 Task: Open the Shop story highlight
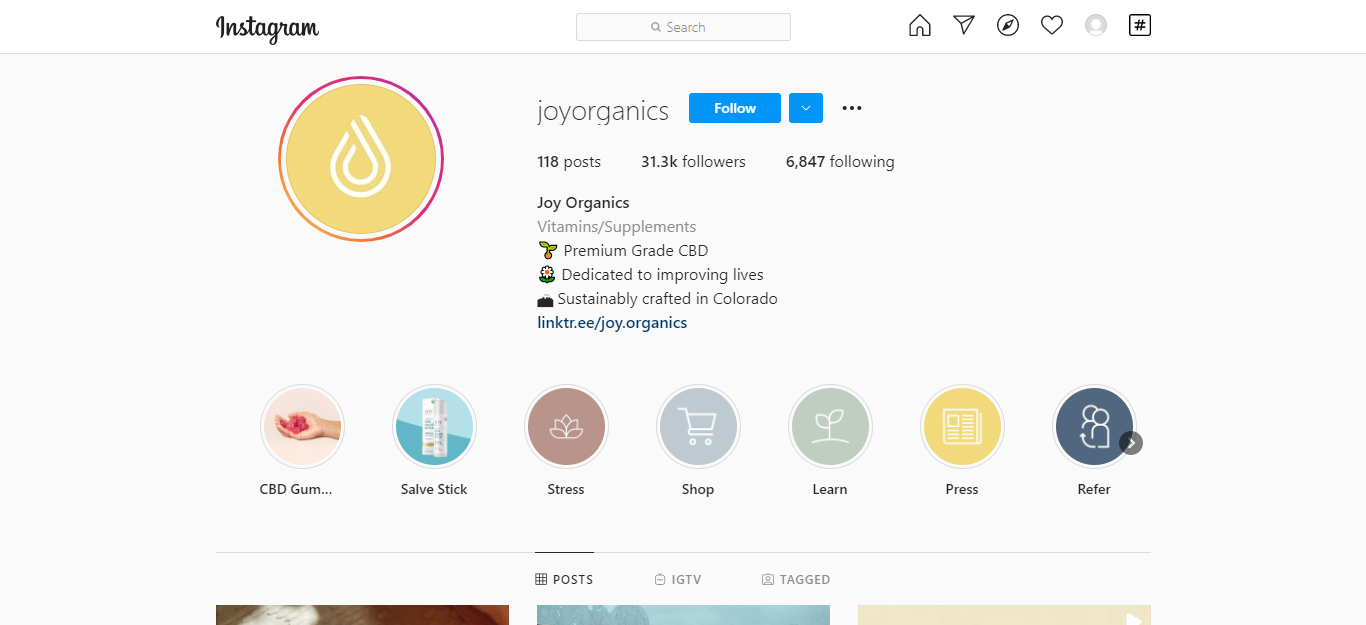click(698, 427)
